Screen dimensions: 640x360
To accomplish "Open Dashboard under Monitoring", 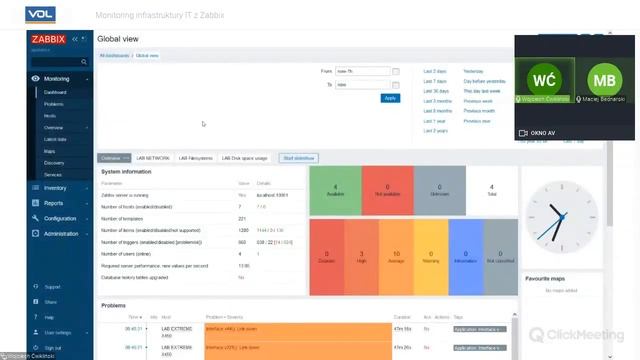I will pyautogui.click(x=55, y=92).
